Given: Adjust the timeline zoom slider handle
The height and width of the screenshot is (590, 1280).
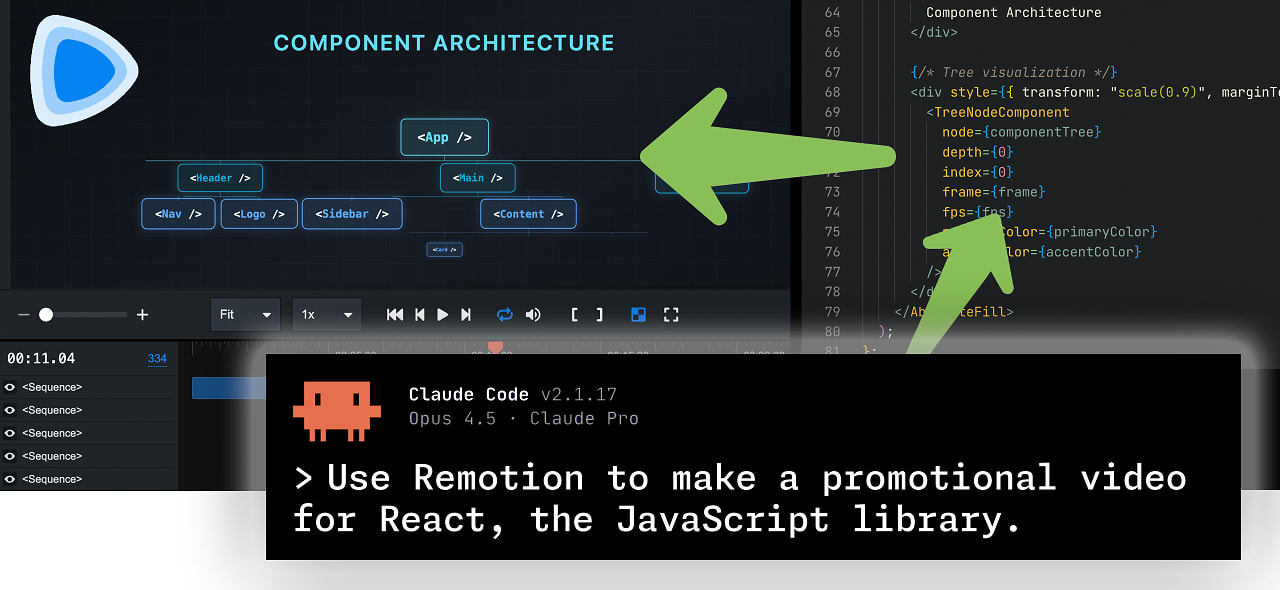Looking at the screenshot, I should point(46,314).
